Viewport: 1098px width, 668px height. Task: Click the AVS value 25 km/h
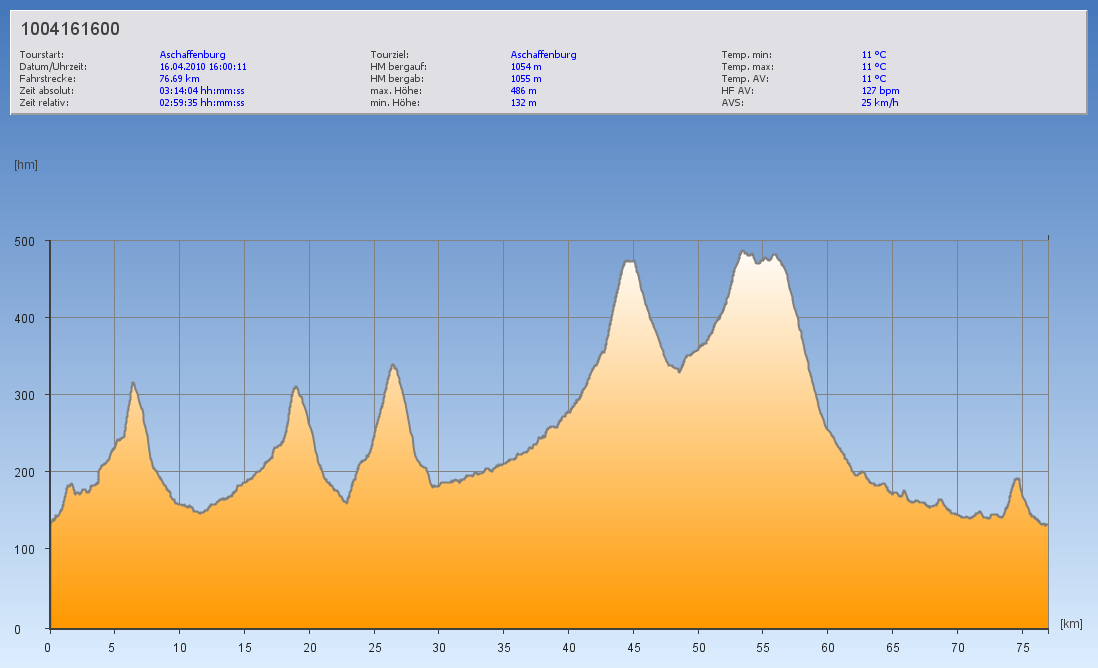click(x=879, y=103)
